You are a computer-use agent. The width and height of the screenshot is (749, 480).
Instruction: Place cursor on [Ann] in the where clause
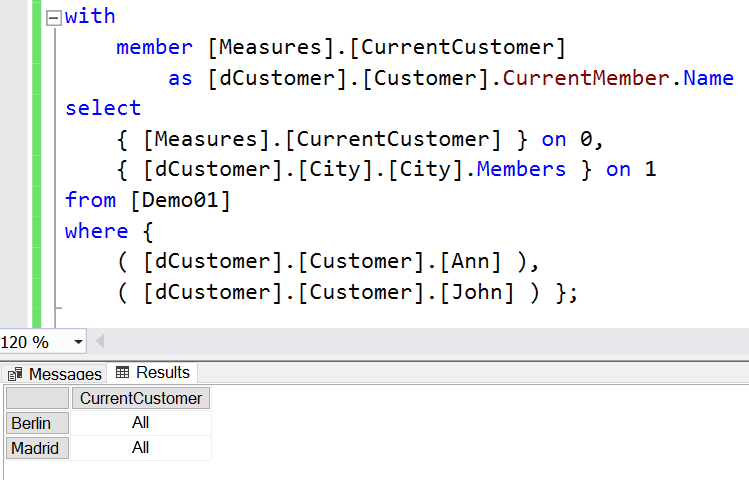pyautogui.click(x=472, y=262)
